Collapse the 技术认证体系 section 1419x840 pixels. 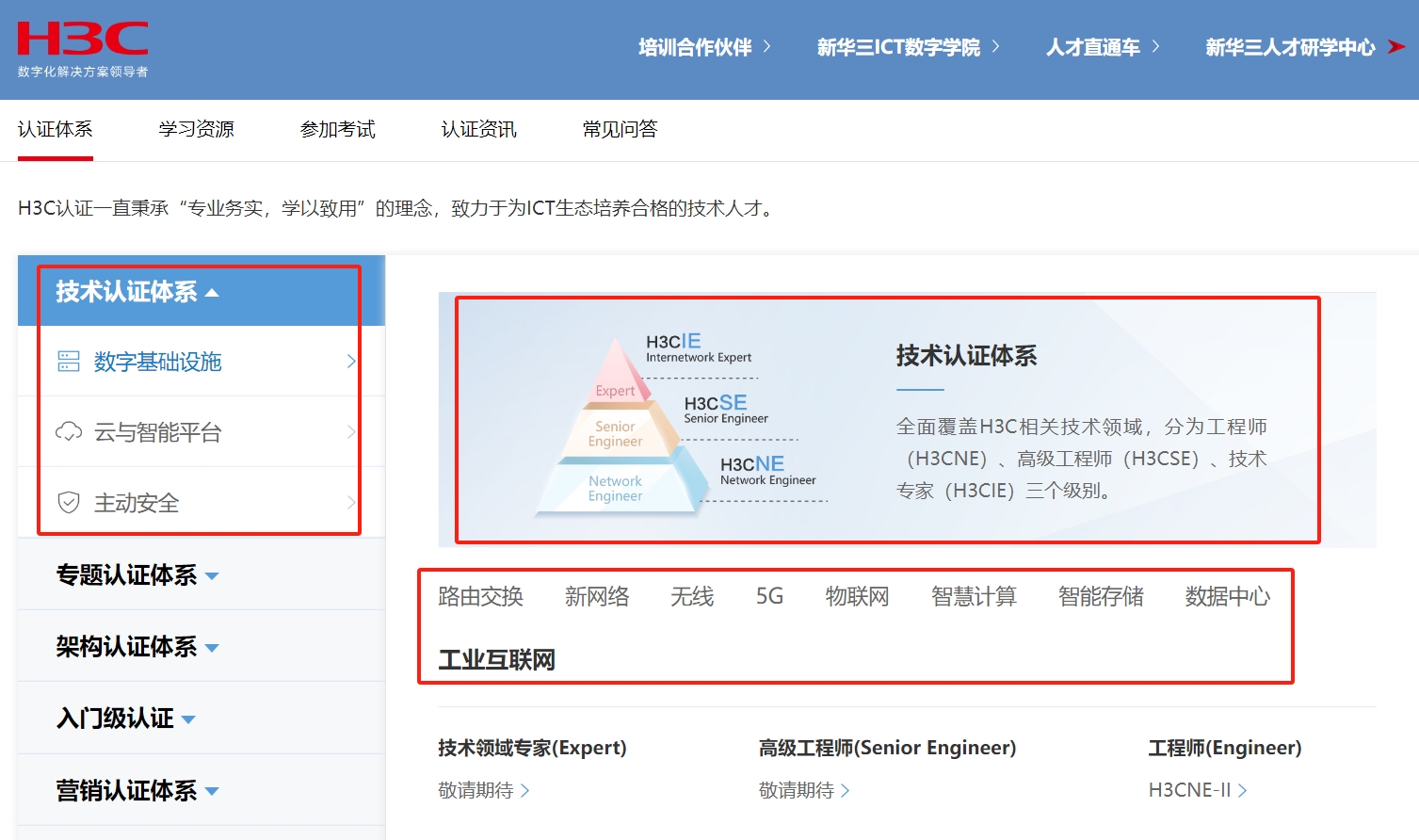tap(202, 291)
